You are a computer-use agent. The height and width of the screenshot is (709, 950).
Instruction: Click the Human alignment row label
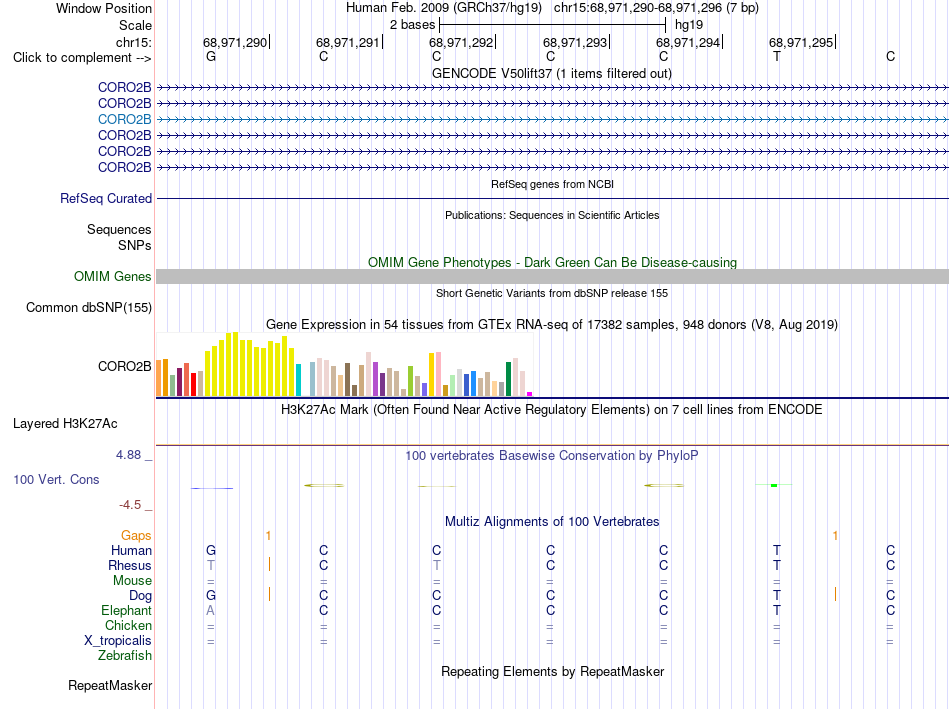131,551
